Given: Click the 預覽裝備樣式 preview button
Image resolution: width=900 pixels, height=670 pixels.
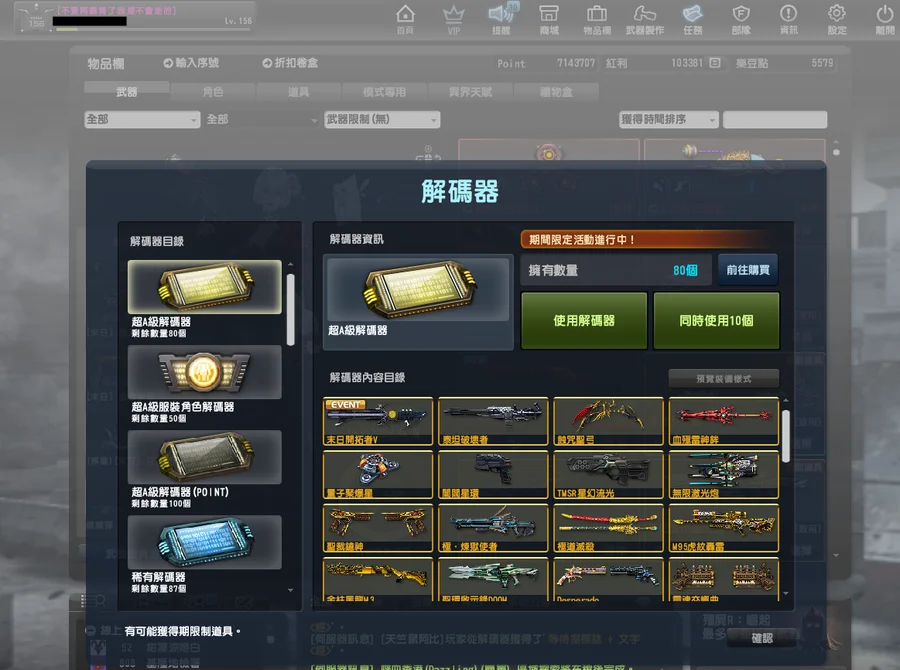Looking at the screenshot, I should [x=724, y=378].
